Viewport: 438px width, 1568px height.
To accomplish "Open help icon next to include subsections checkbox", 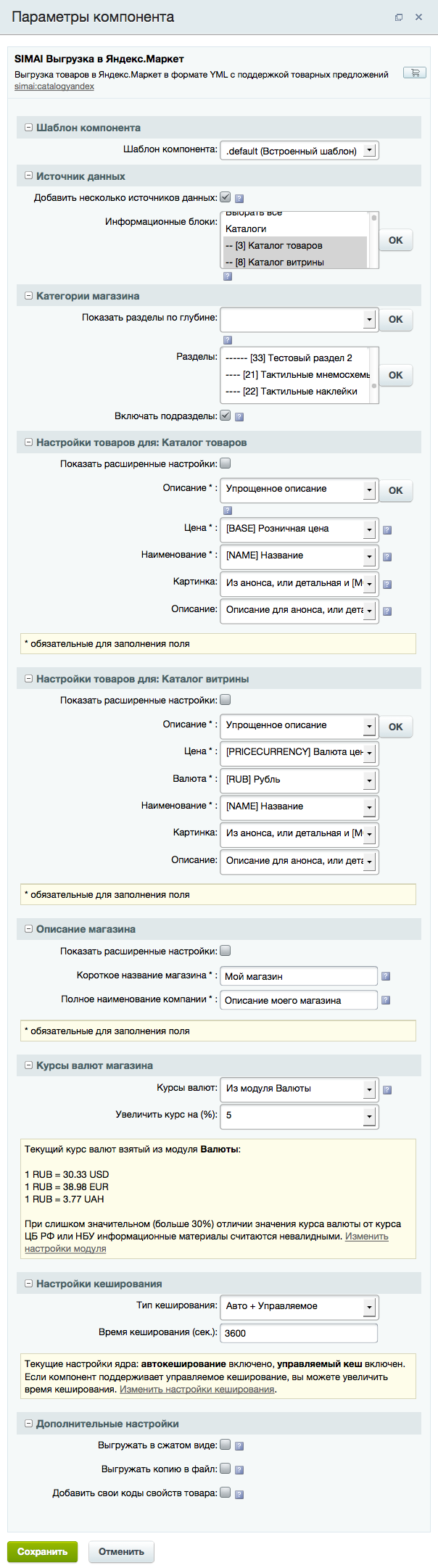I will 239,417.
